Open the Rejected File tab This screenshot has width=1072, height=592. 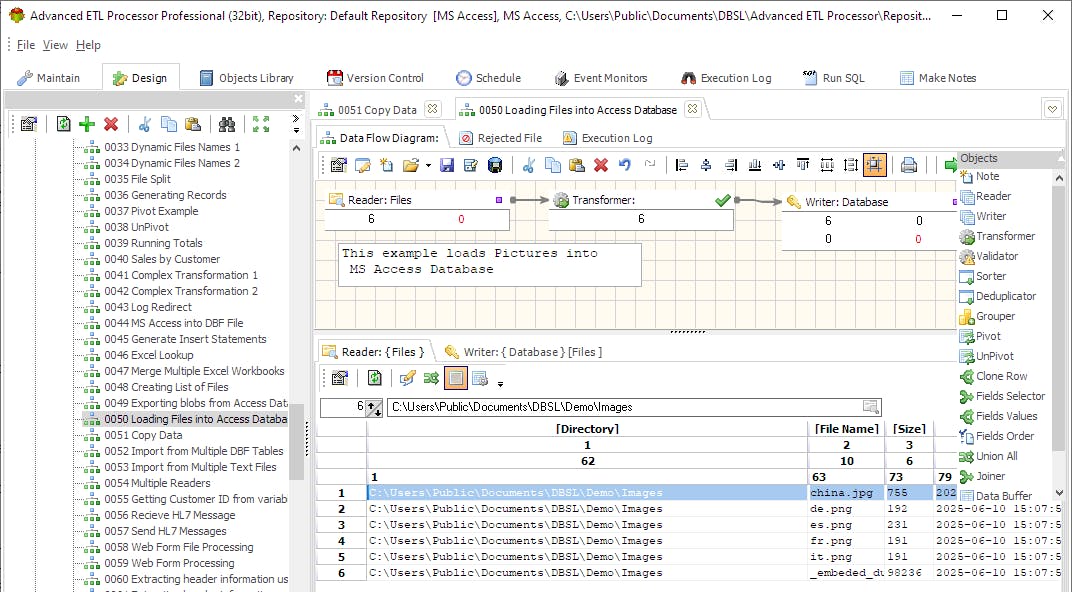pyautogui.click(x=501, y=138)
